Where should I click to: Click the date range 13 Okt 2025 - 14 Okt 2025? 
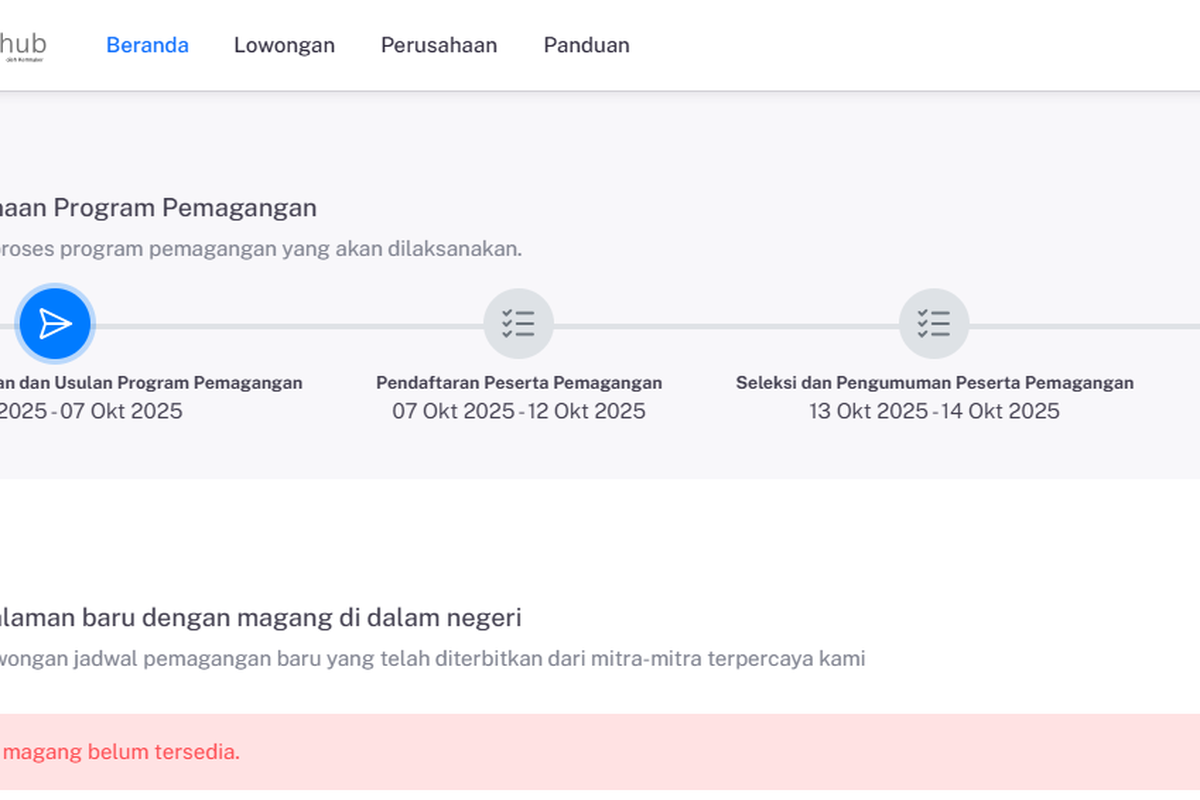pos(934,411)
